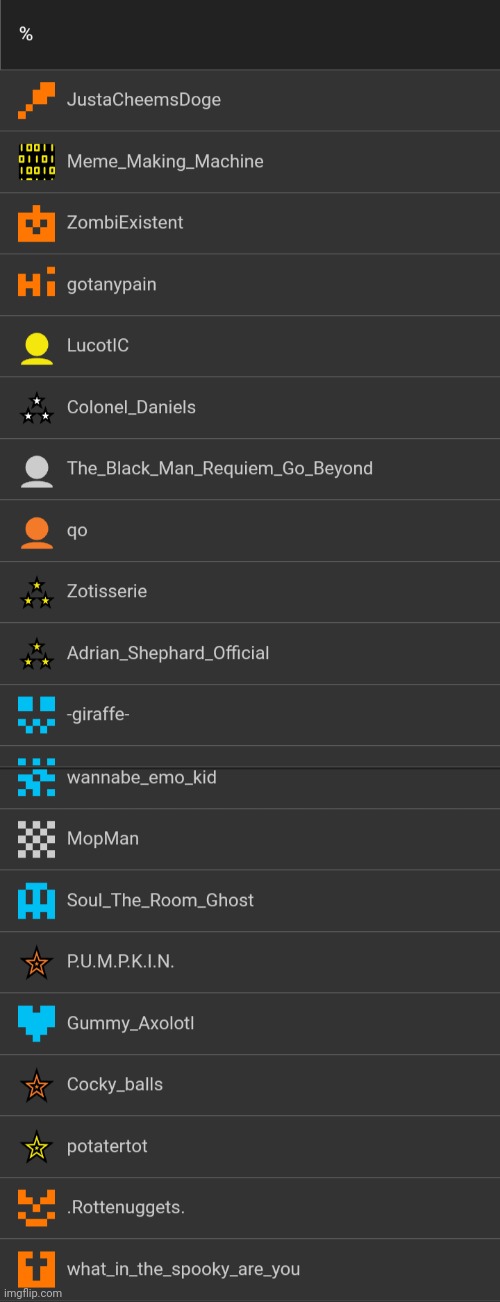
Task: Open the P.U.M.P.K.I.N. user entry
Action: 250,962
